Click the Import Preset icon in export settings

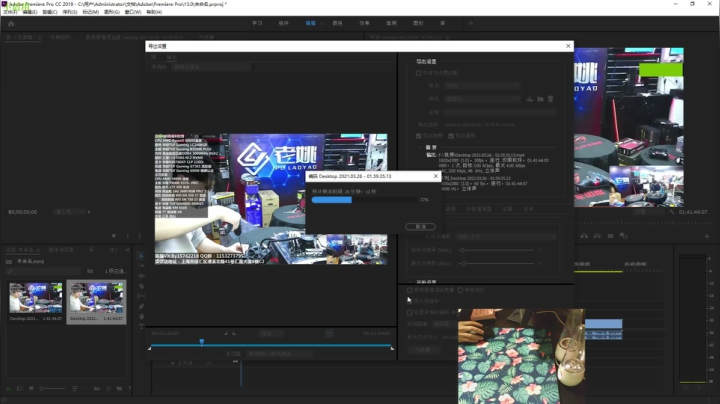(540, 99)
